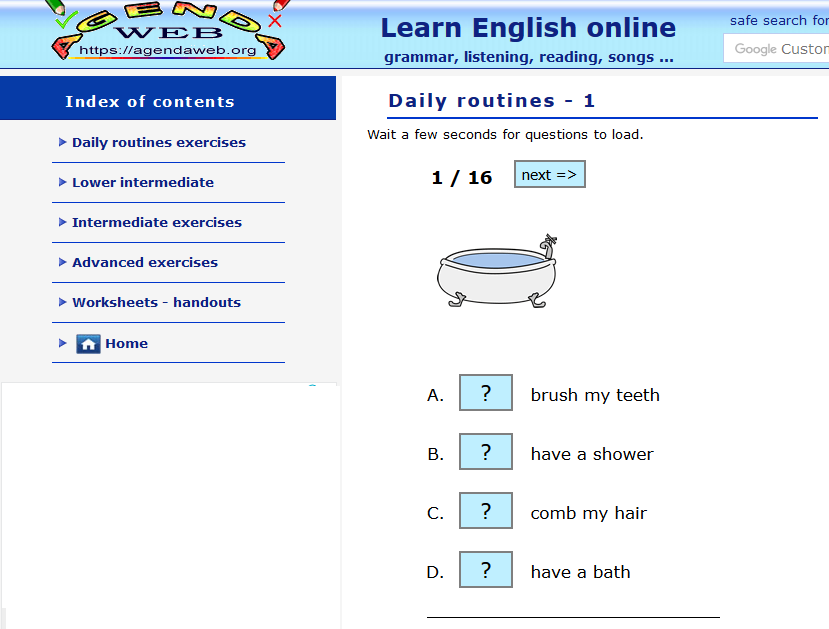Screen dimensions: 829x629
Task: Go to the next question
Action: coord(549,175)
